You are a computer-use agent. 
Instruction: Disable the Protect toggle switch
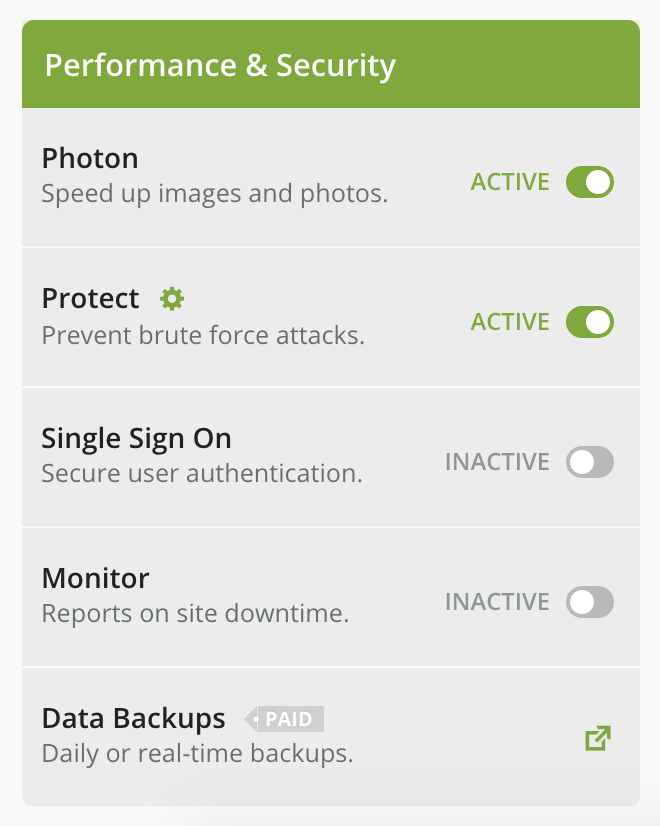pyautogui.click(x=589, y=322)
